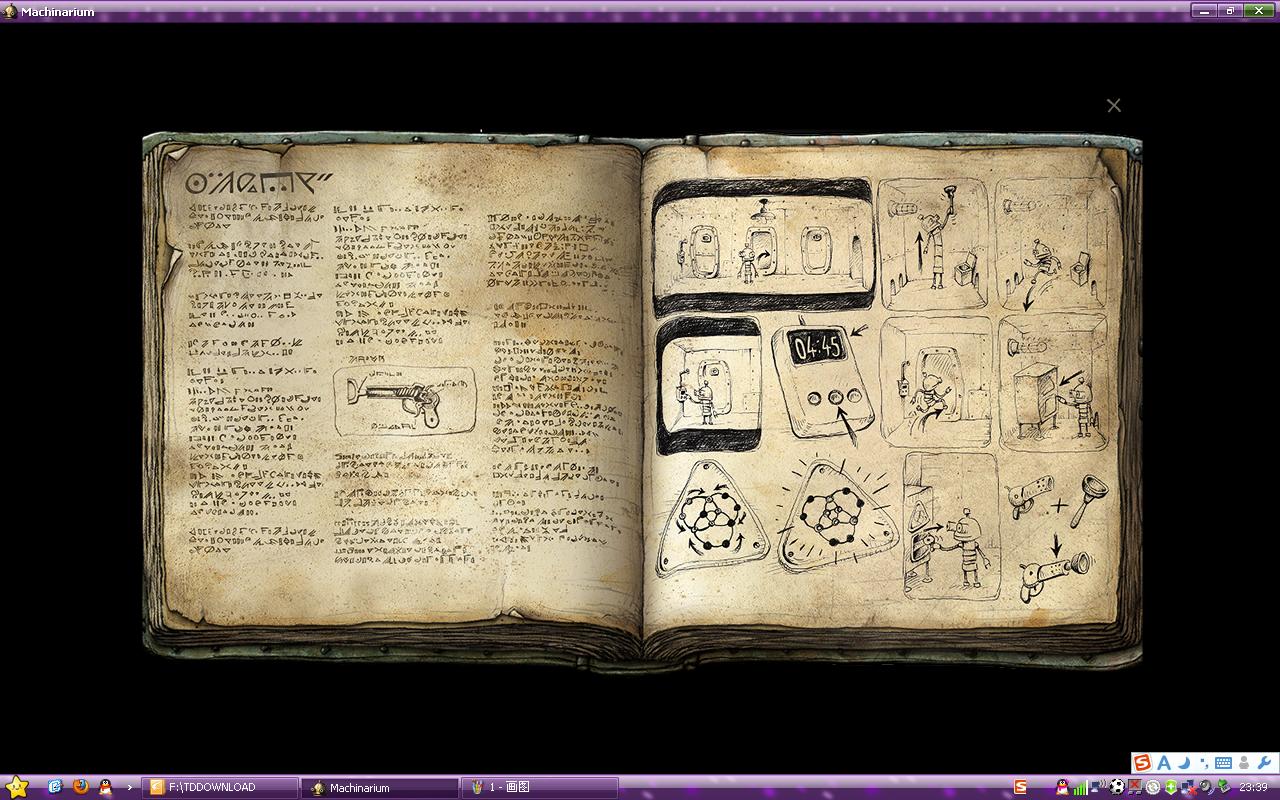The height and width of the screenshot is (800, 1280).
Task: Click the soccer ball tray icon
Action: 1117,787
